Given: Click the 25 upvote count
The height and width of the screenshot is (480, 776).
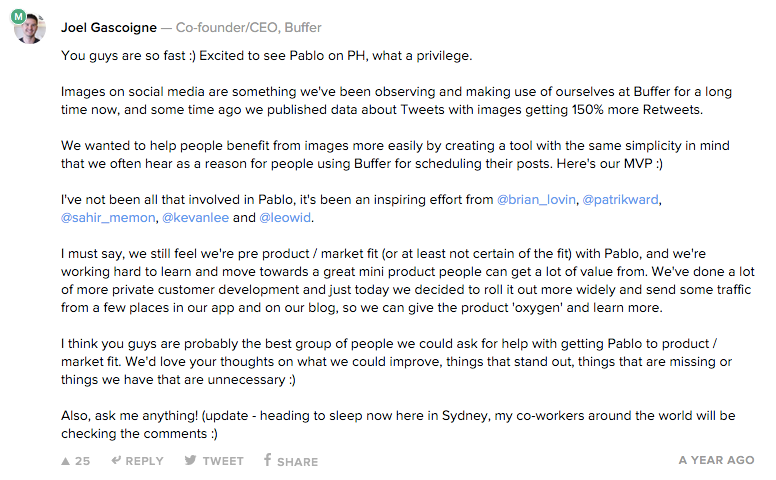Looking at the screenshot, I should [x=82, y=461].
